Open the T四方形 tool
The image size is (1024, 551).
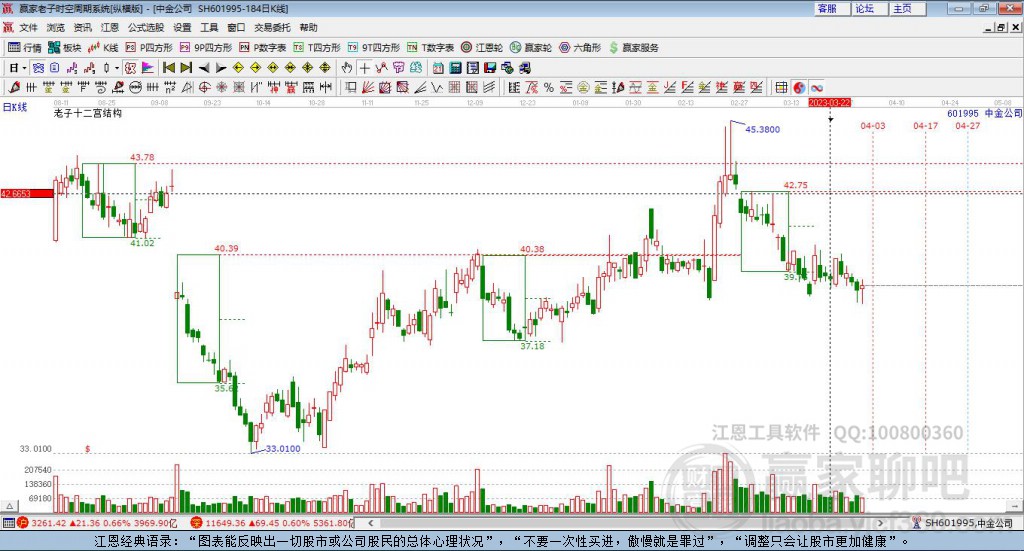click(x=317, y=48)
